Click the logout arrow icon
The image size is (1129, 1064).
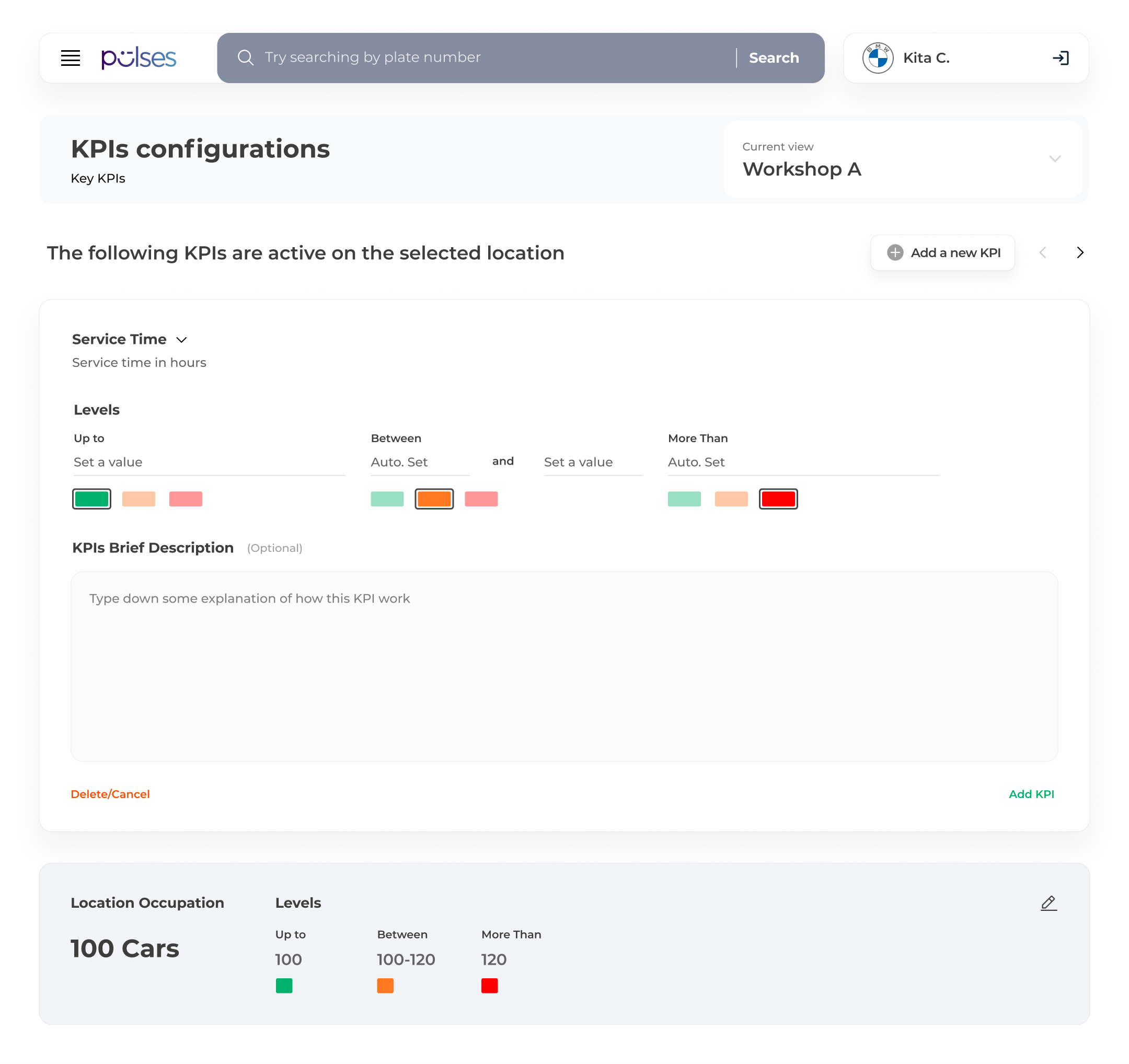click(x=1061, y=58)
